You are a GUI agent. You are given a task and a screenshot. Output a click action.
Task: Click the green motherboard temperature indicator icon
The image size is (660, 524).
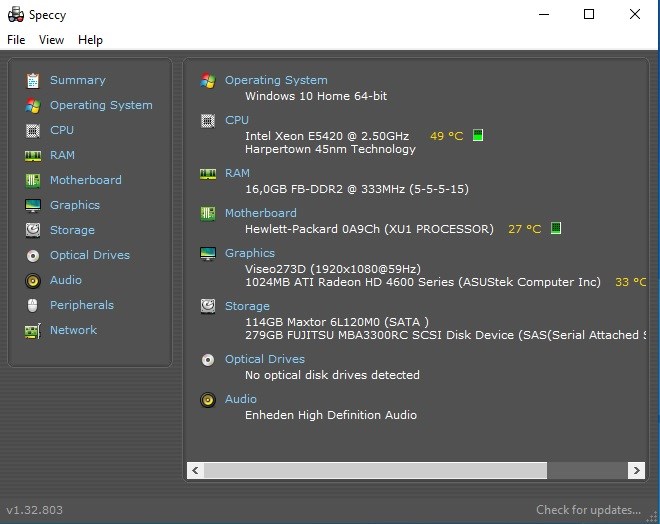coord(556,228)
